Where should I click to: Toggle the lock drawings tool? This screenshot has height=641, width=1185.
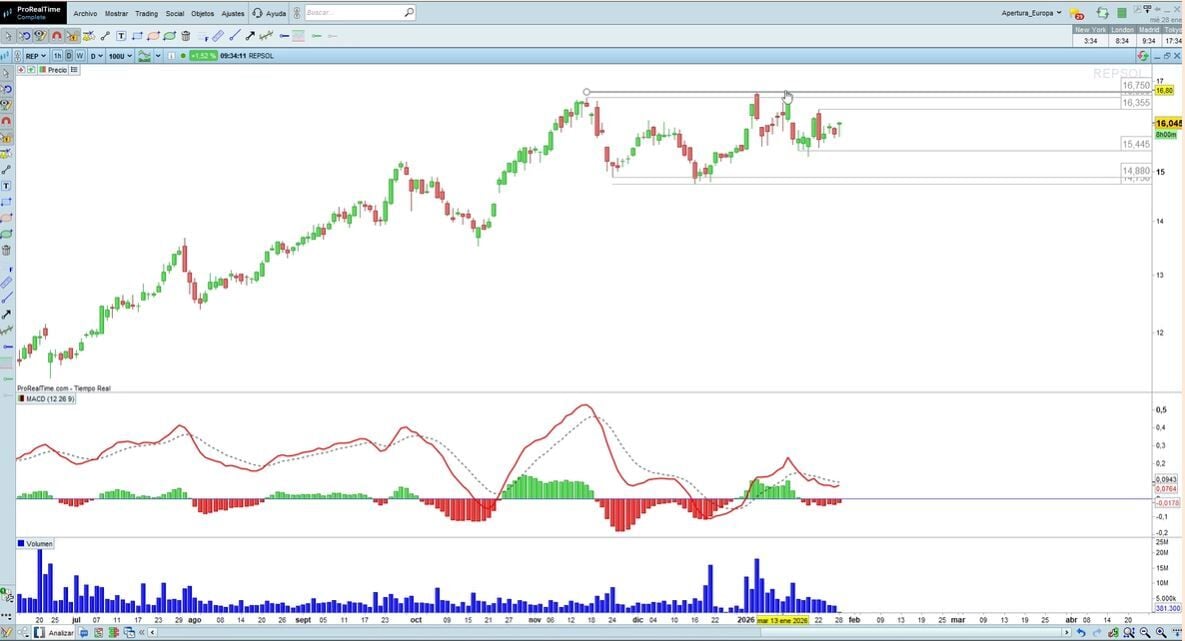(73, 36)
